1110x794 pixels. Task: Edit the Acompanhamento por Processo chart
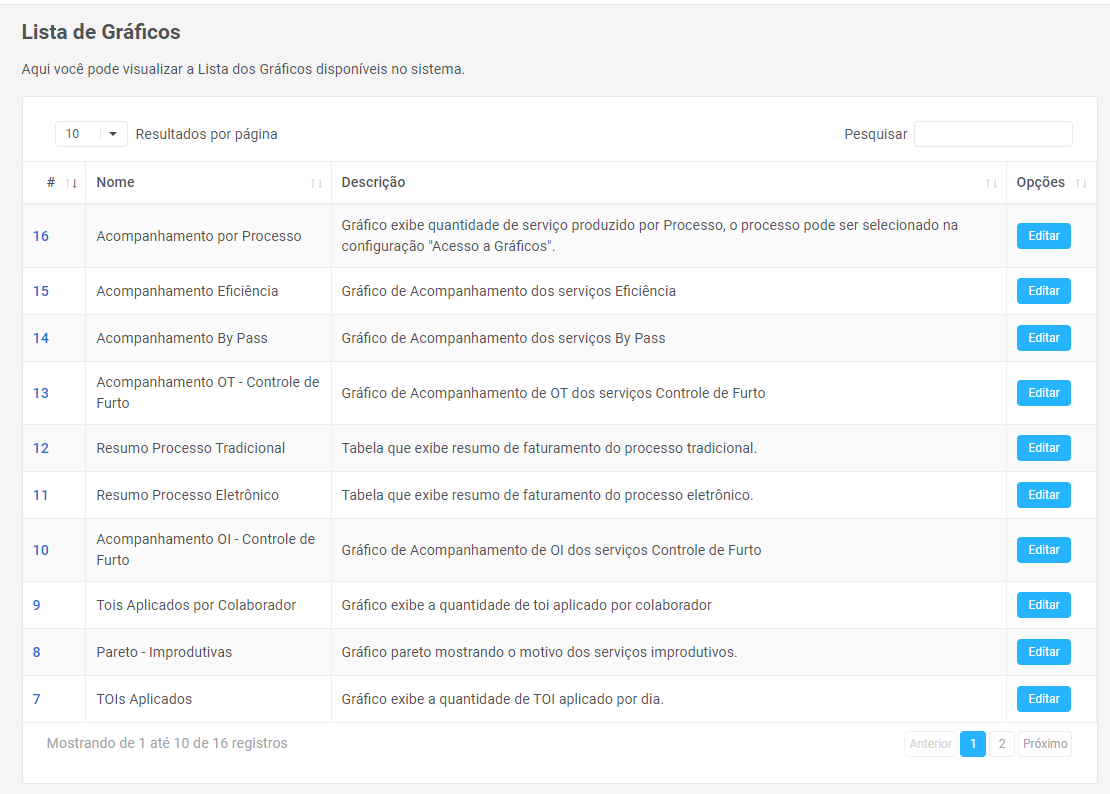tap(1043, 236)
